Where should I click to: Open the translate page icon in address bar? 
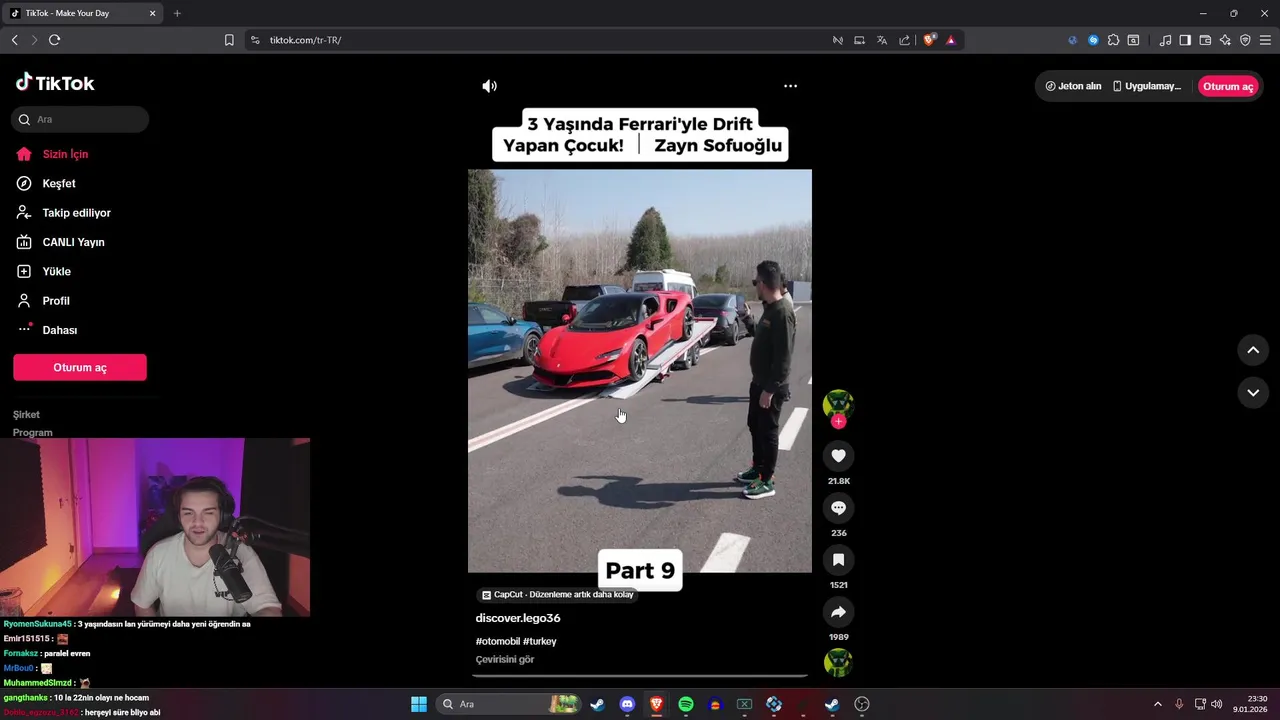(x=882, y=40)
